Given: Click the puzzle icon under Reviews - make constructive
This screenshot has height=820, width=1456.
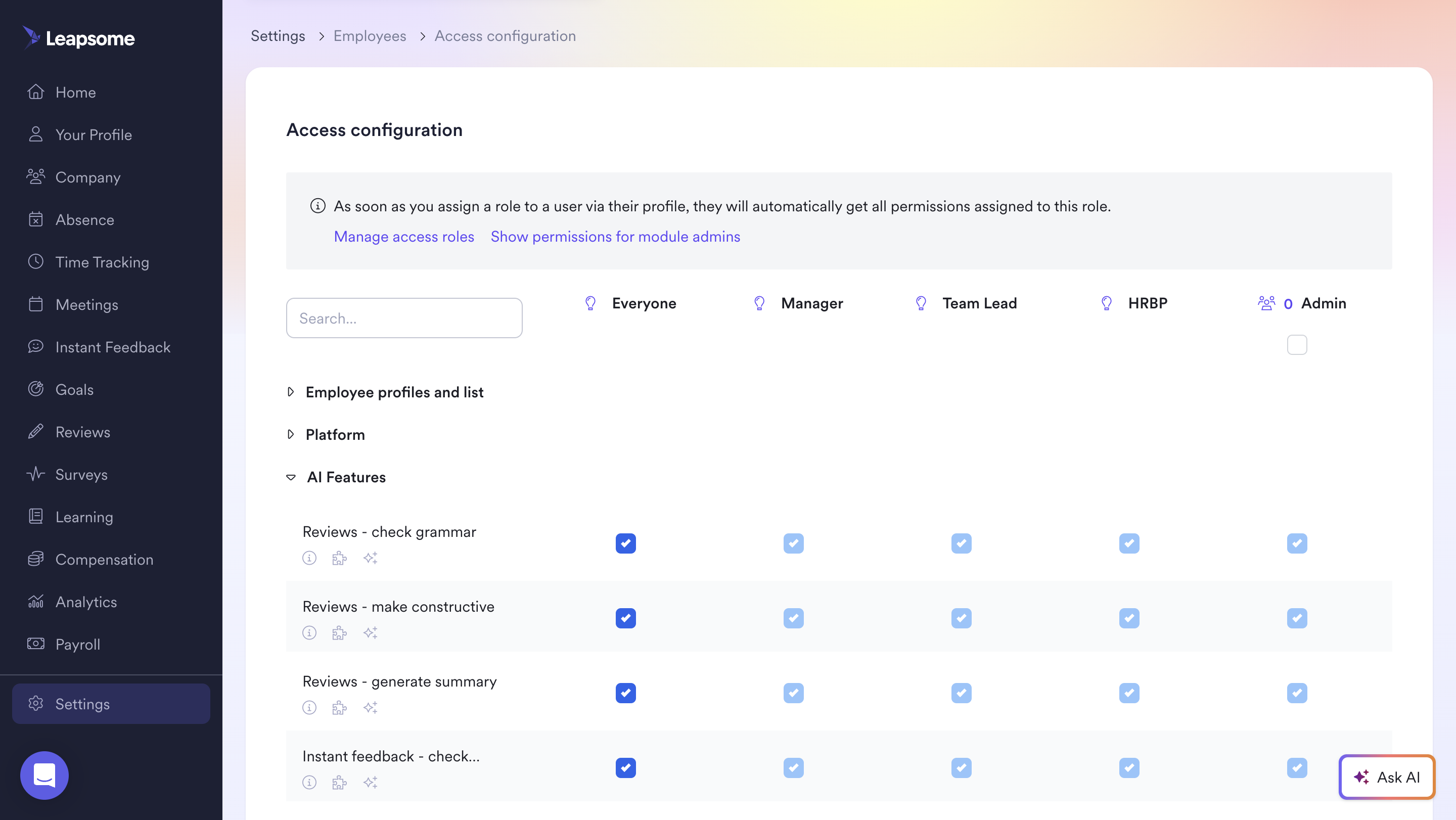Looking at the screenshot, I should pos(339,633).
